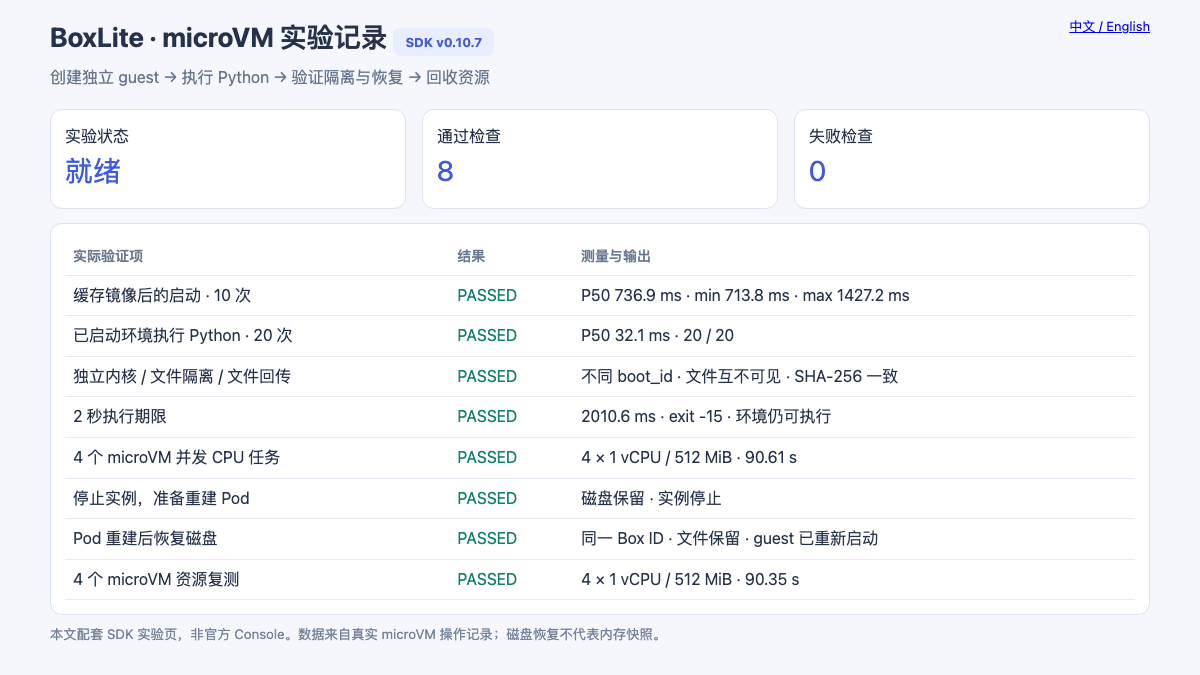
Task: Click the passed checks count 8
Action: (445, 171)
